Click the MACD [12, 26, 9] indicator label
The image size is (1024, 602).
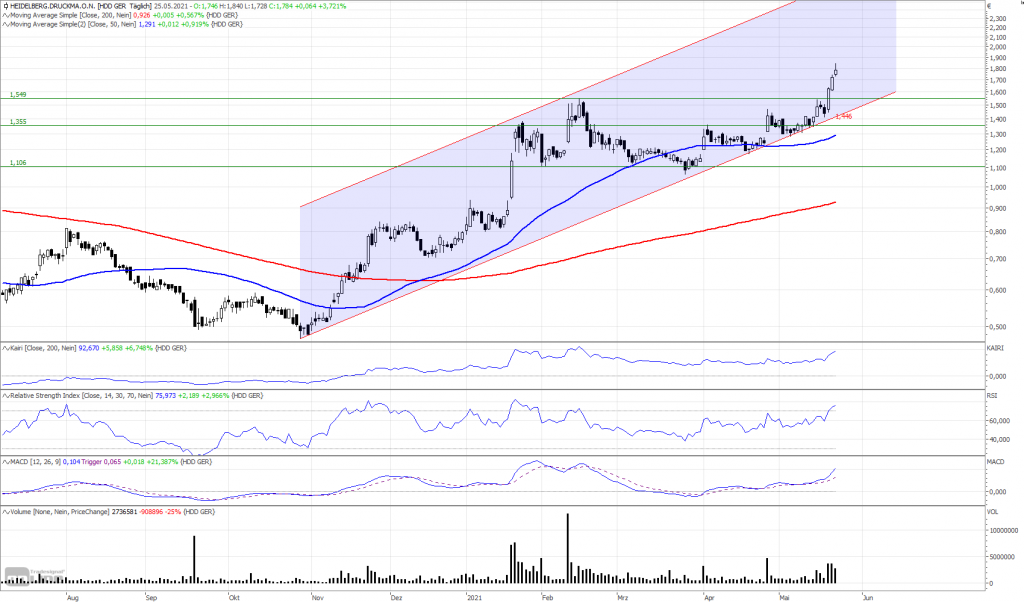point(35,462)
